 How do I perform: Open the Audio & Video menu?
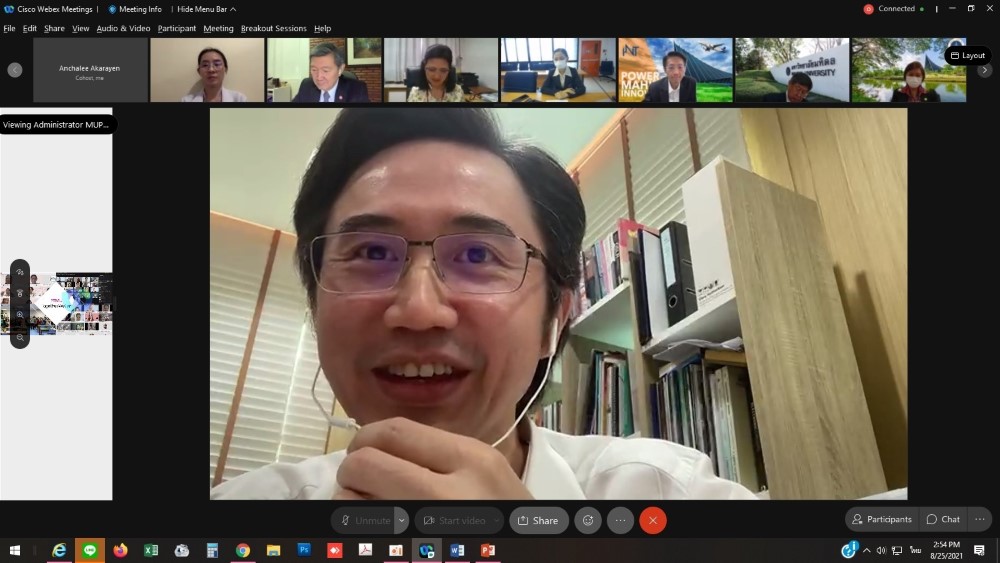(x=123, y=29)
